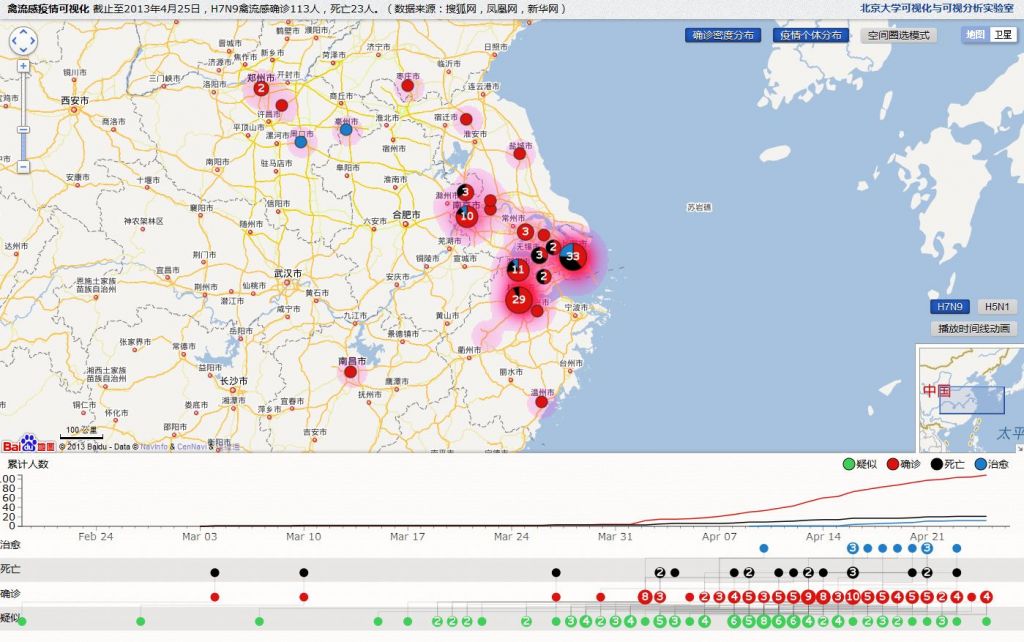Select the 地图 map view tab
The height and width of the screenshot is (642, 1024).
[x=975, y=35]
